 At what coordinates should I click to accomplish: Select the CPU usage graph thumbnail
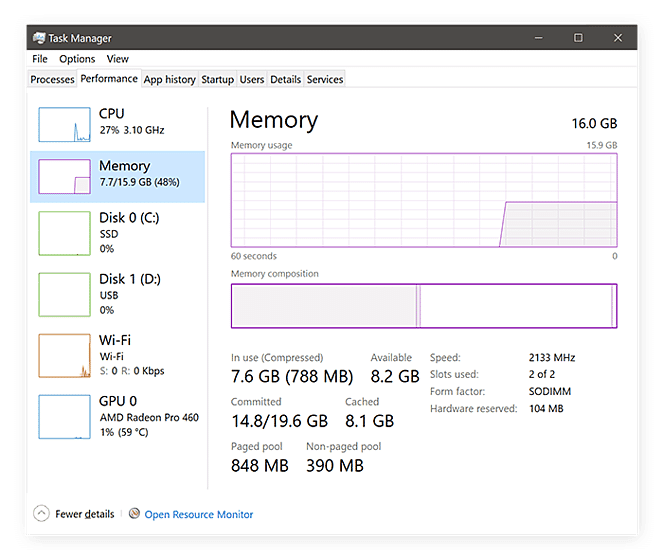point(64,125)
